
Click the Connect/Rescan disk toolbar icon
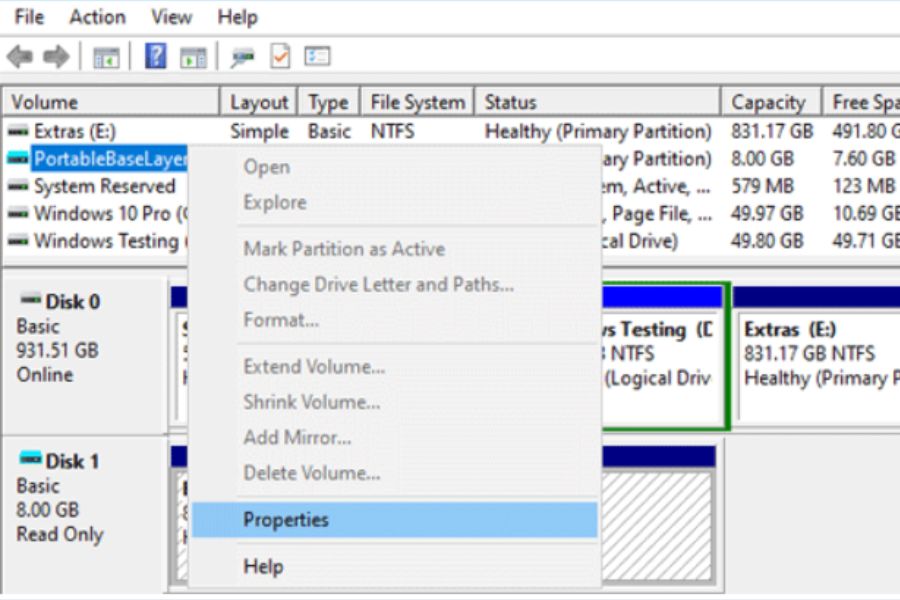pos(242,58)
